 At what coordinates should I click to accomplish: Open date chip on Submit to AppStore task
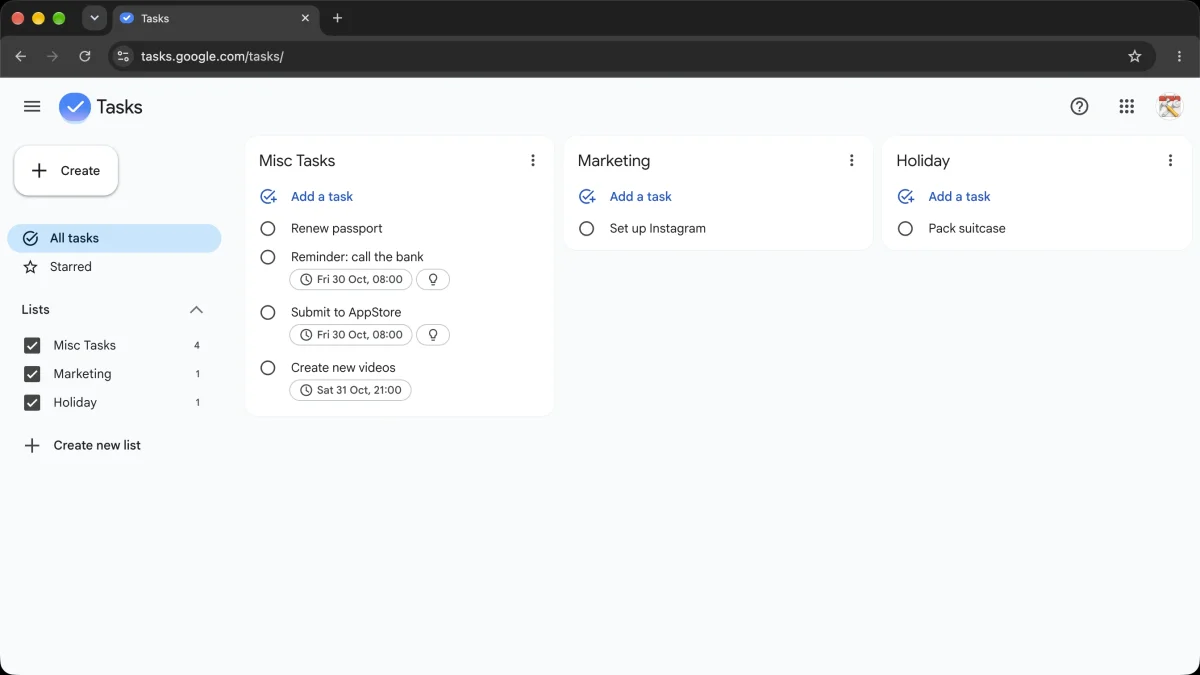pyautogui.click(x=351, y=335)
